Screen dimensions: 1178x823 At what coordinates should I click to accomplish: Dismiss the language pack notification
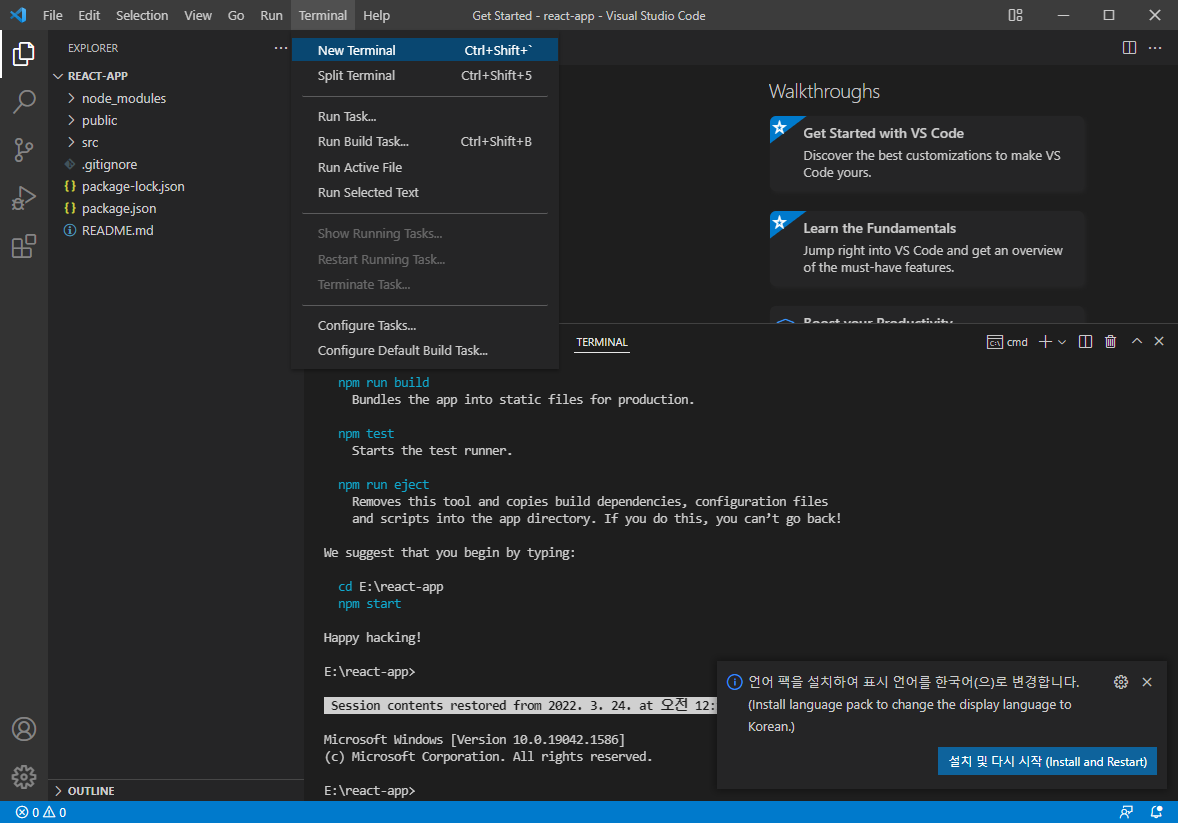[1146, 682]
